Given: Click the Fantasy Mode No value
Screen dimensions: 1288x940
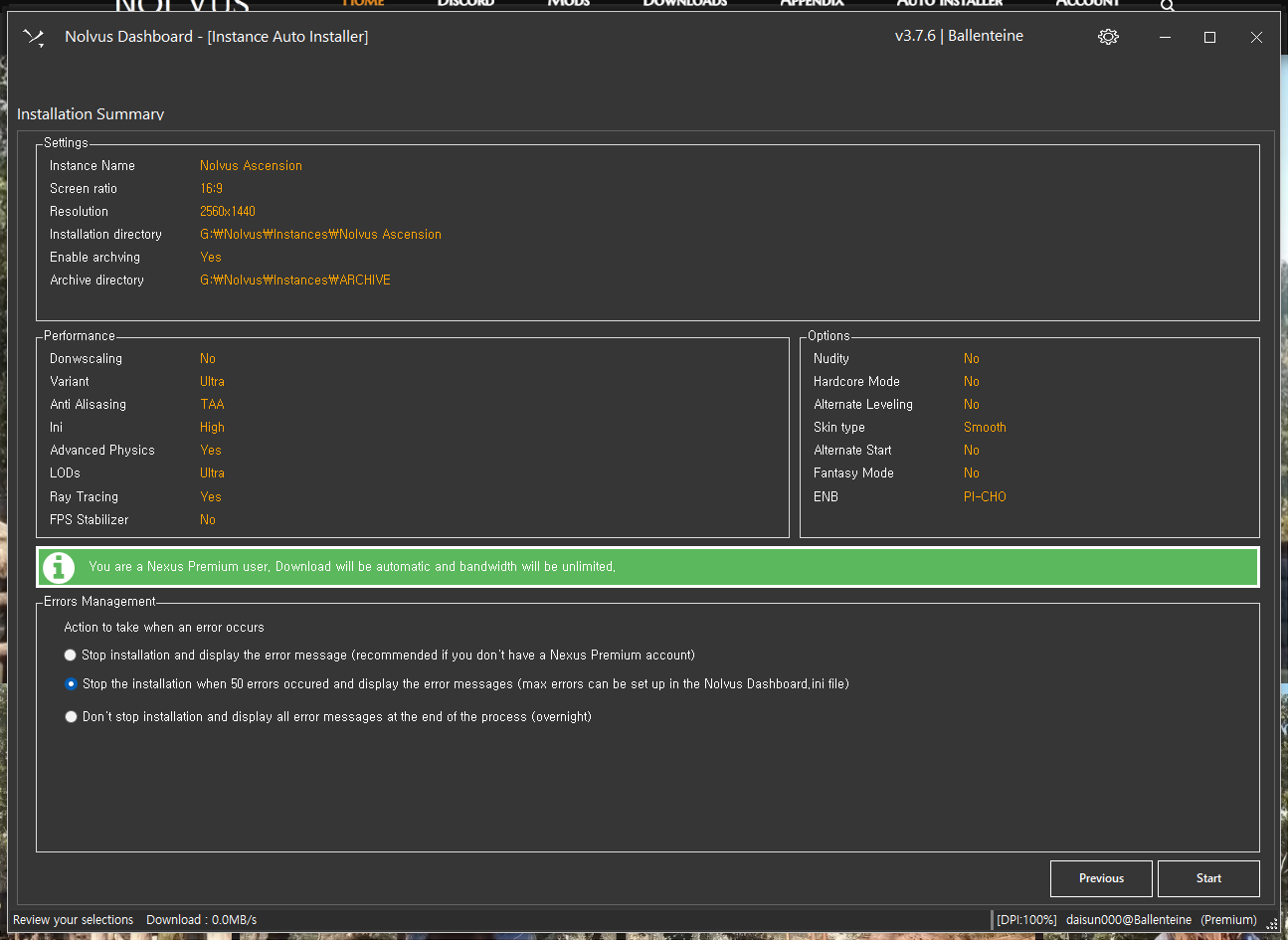Looking at the screenshot, I should 972,473.
